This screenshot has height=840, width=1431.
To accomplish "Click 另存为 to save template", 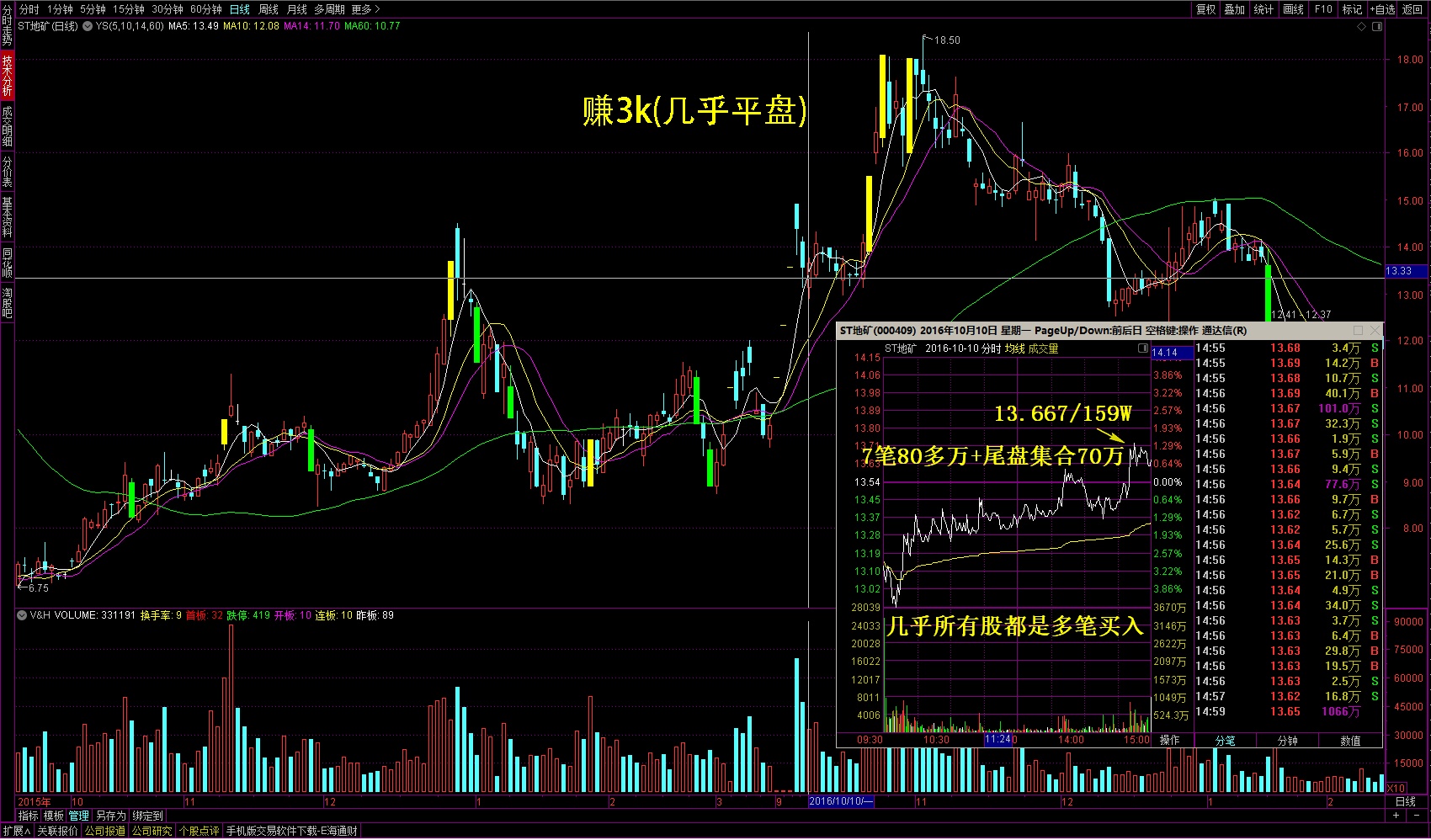I will tap(110, 816).
